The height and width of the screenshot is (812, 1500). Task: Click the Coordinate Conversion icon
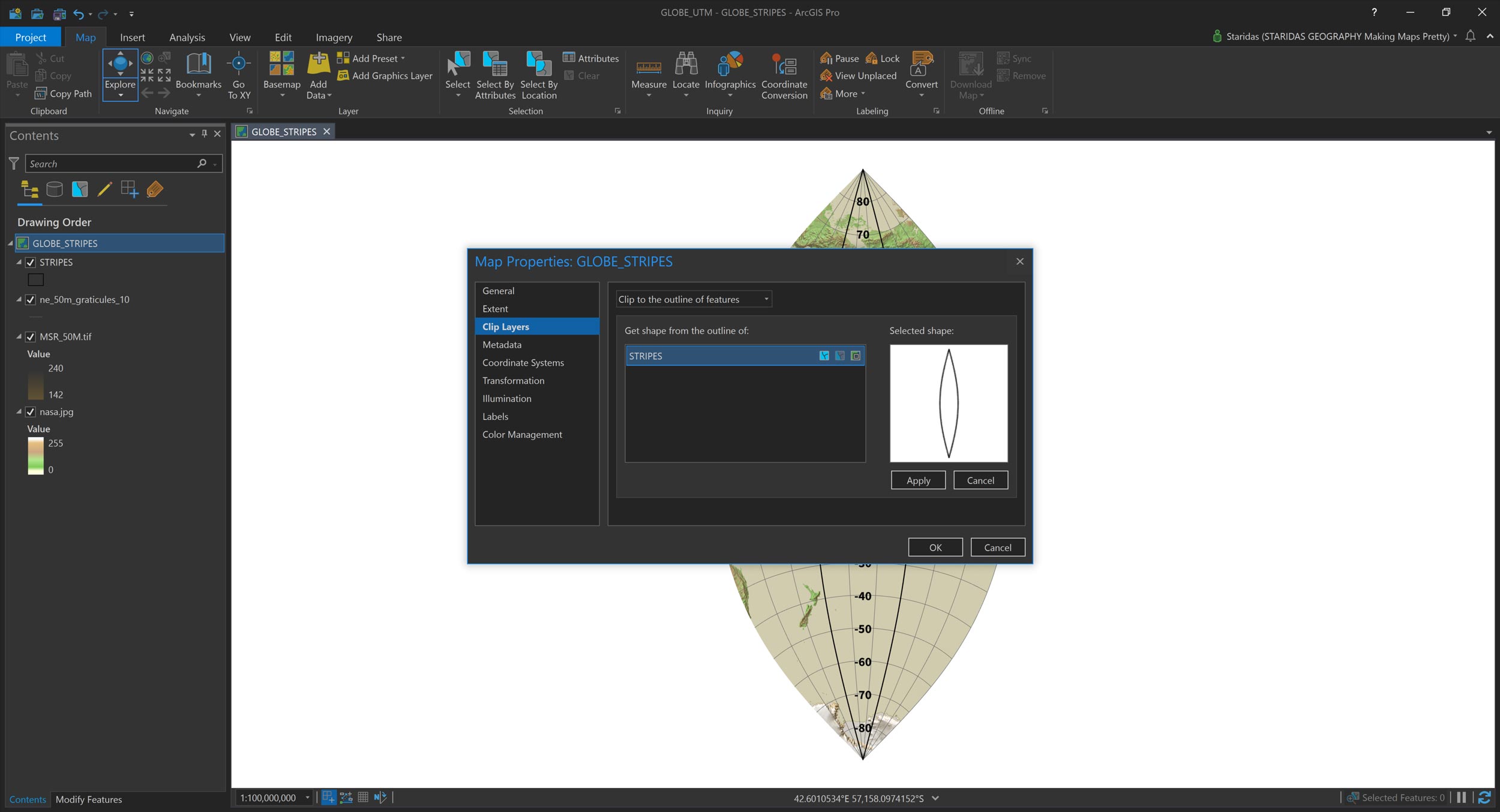784,65
